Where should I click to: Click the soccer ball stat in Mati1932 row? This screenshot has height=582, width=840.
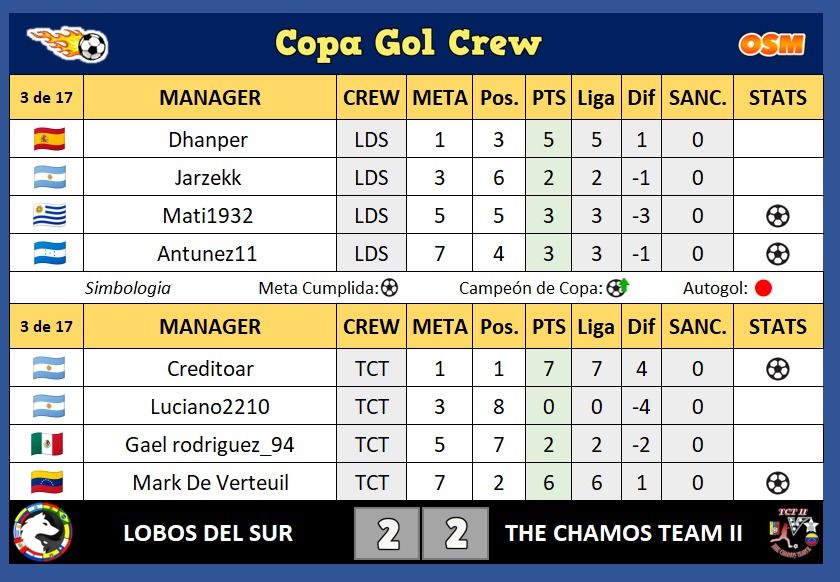777,216
